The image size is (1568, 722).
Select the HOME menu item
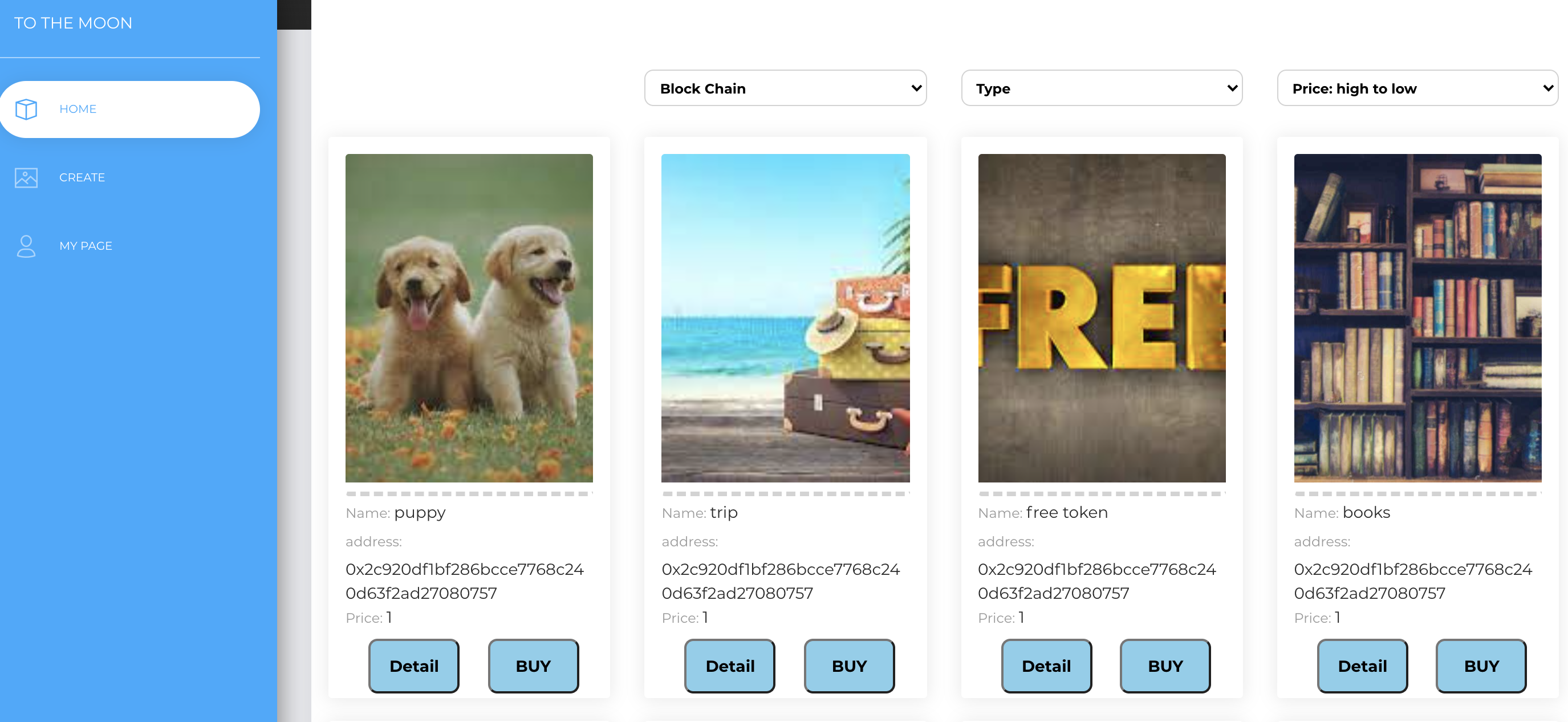pyautogui.click(x=78, y=109)
